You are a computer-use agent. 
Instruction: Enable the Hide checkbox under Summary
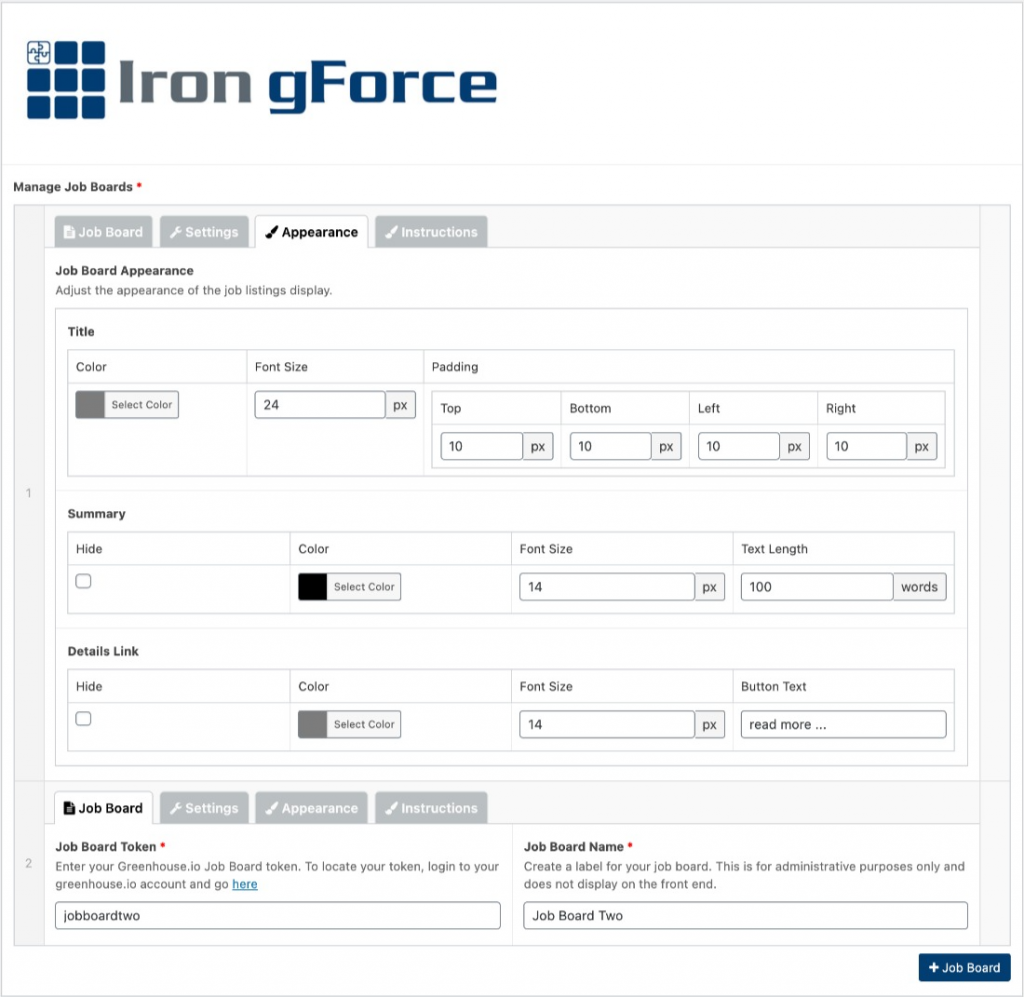84,580
